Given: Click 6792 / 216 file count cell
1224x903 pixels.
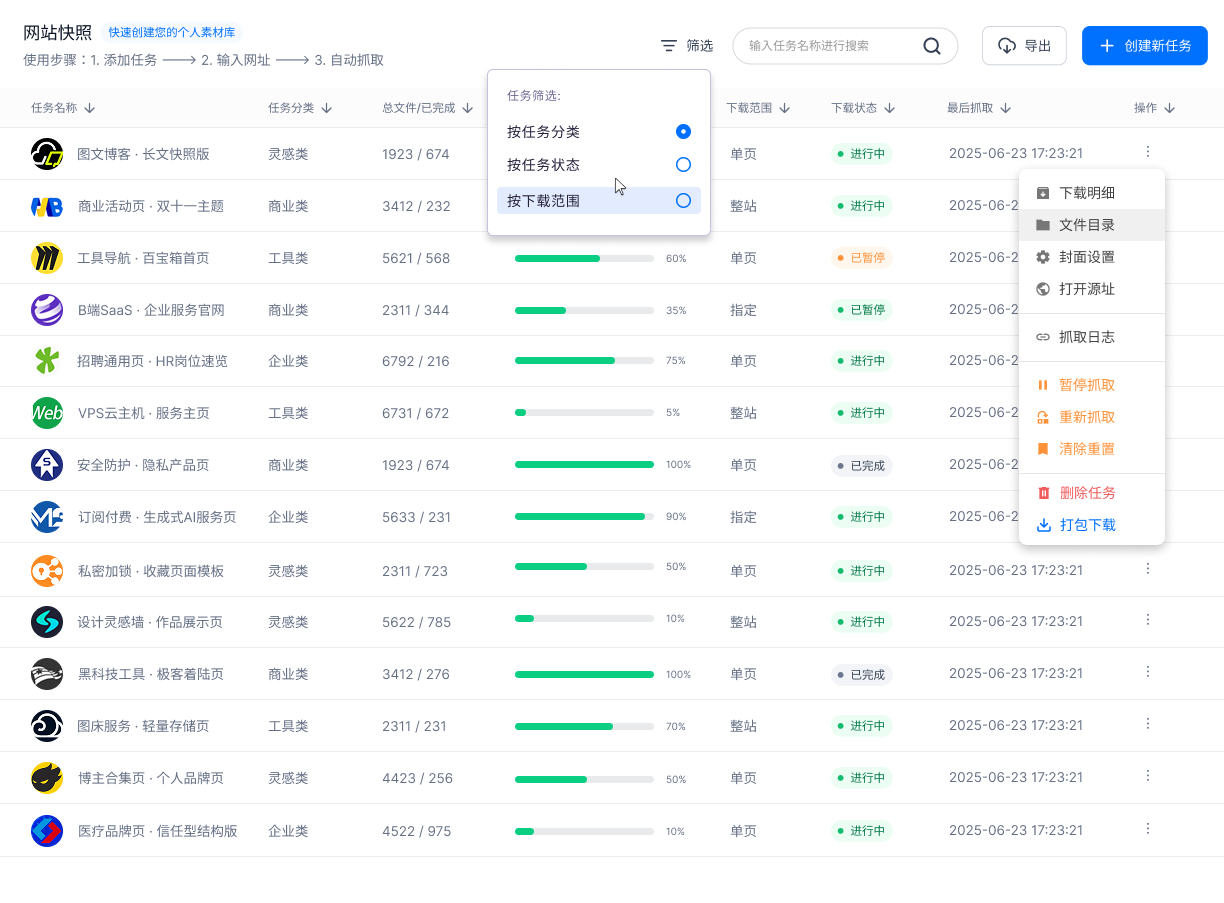Looking at the screenshot, I should pyautogui.click(x=416, y=361).
